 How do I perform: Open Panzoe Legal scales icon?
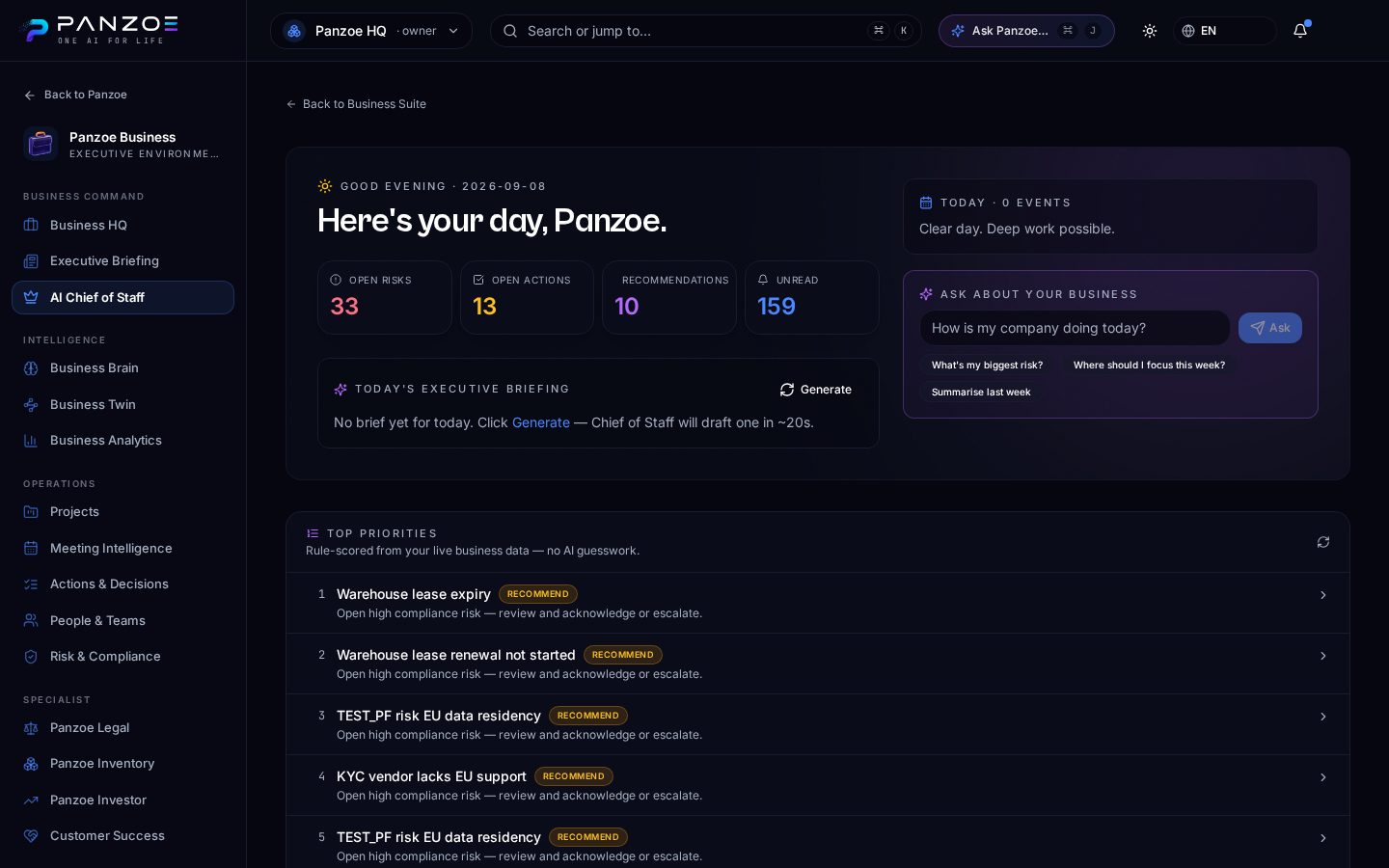point(31,728)
